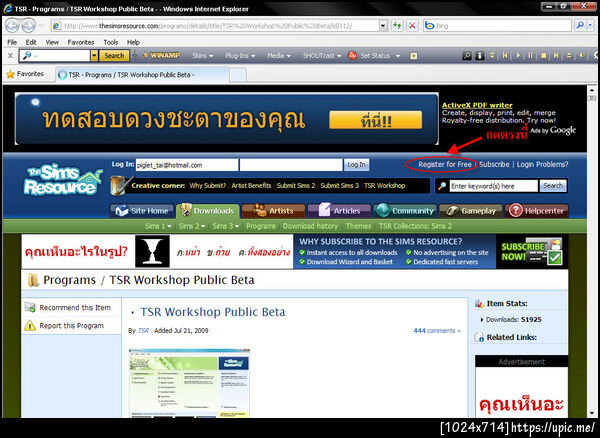Screen dimensions: 600x438
Task: Click the yellow toolbar Search button
Action: [x=114, y=56]
